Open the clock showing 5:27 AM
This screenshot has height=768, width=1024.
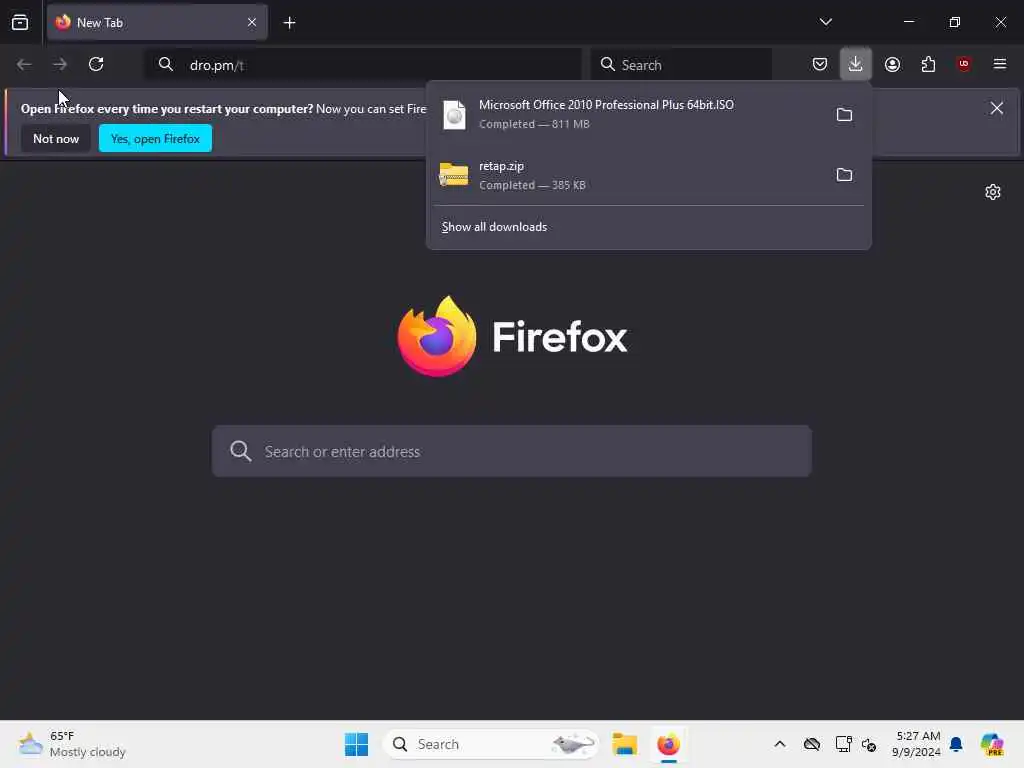pyautogui.click(x=916, y=744)
